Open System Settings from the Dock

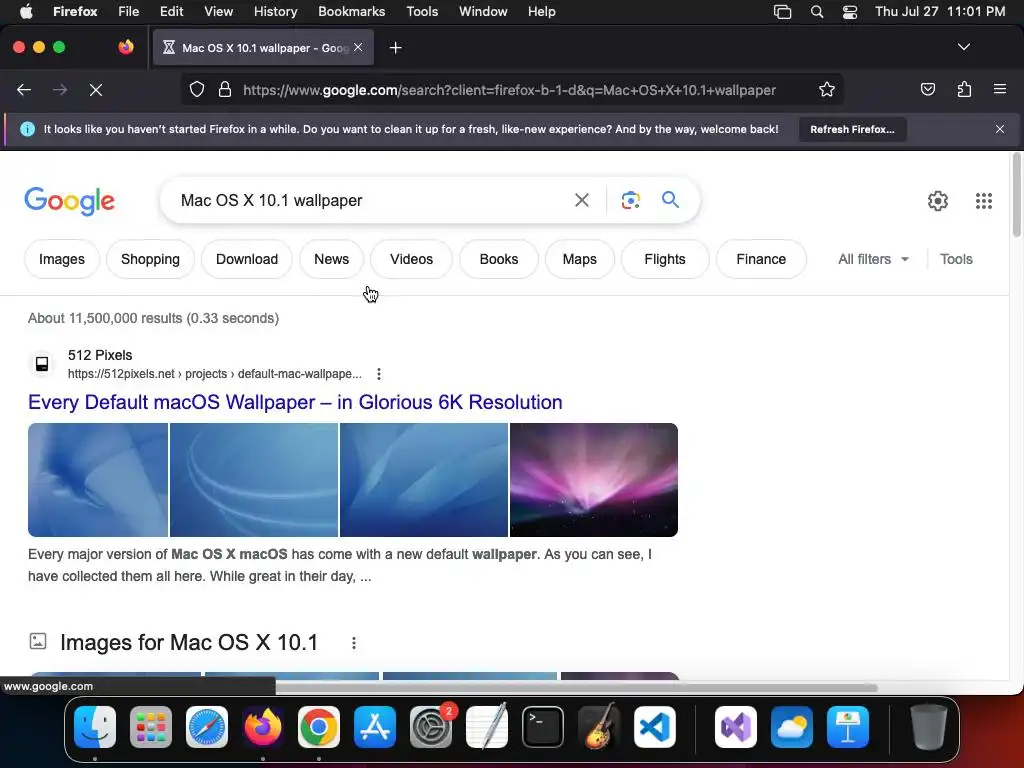tap(431, 727)
